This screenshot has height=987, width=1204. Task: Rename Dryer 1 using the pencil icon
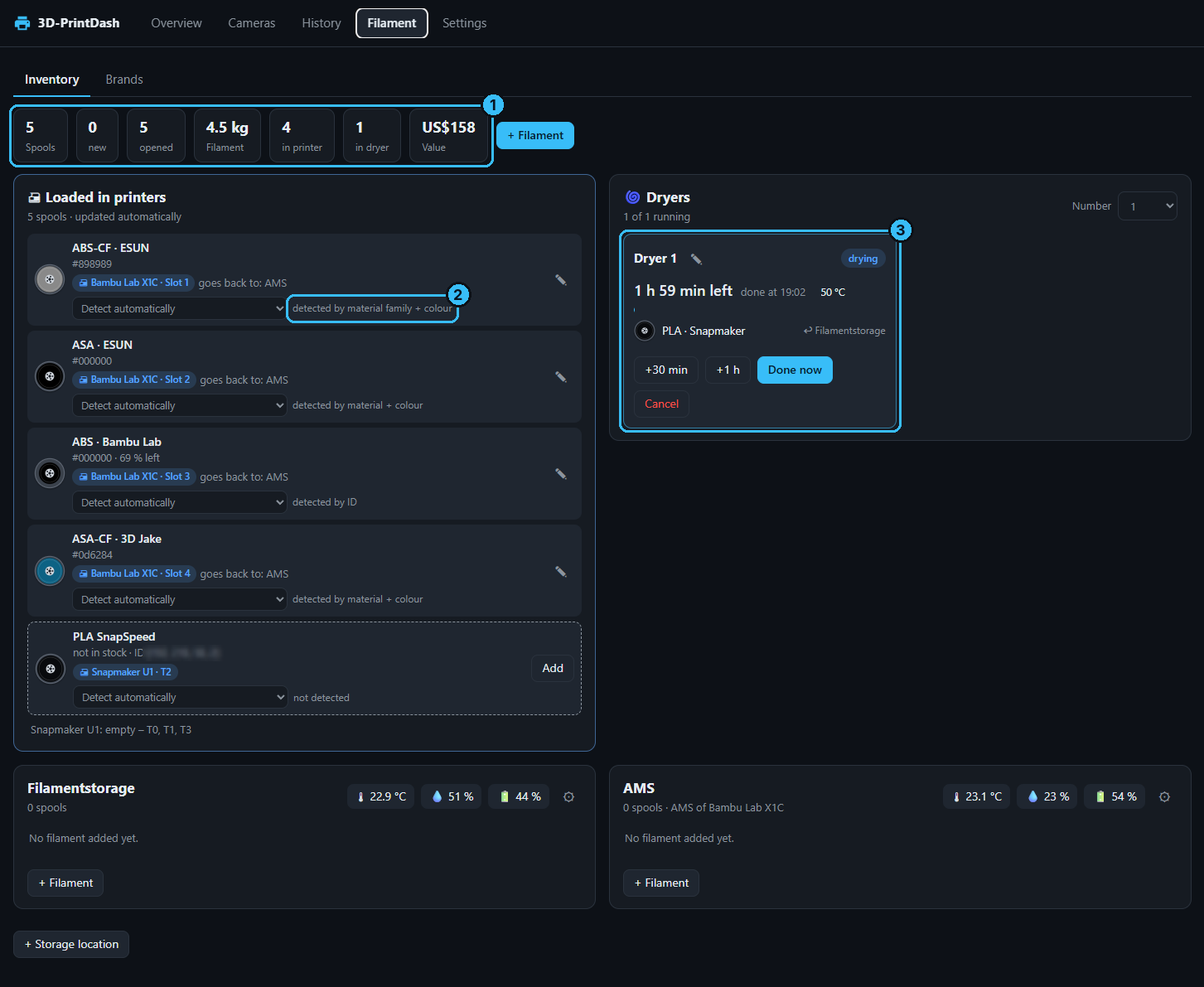(x=696, y=259)
